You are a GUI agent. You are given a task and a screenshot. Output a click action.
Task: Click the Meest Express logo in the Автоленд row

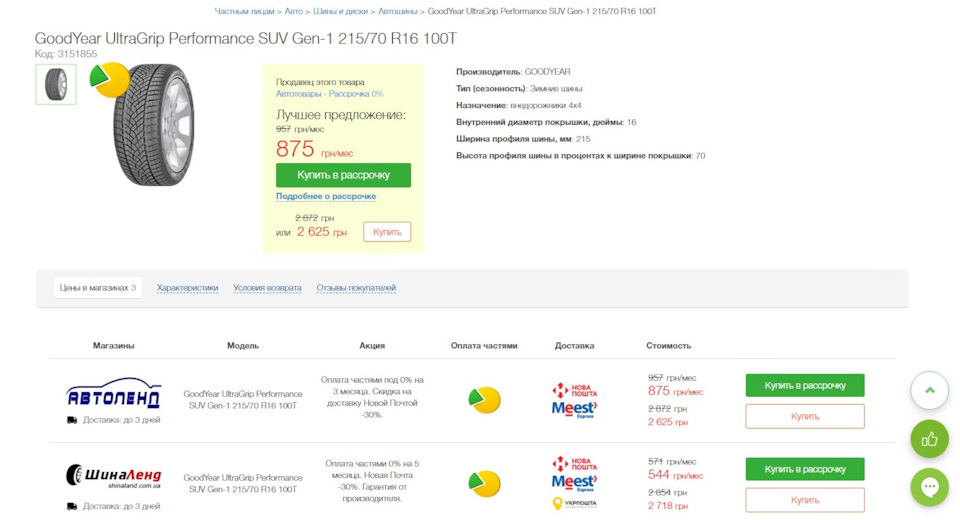[x=574, y=409]
